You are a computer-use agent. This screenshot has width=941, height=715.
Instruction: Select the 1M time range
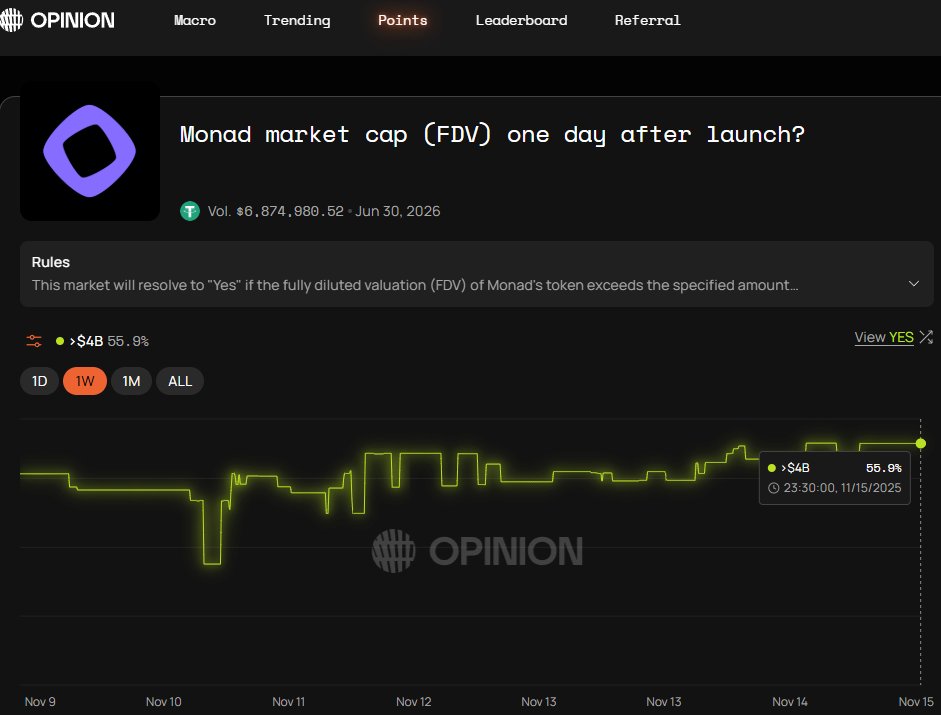[x=131, y=381]
